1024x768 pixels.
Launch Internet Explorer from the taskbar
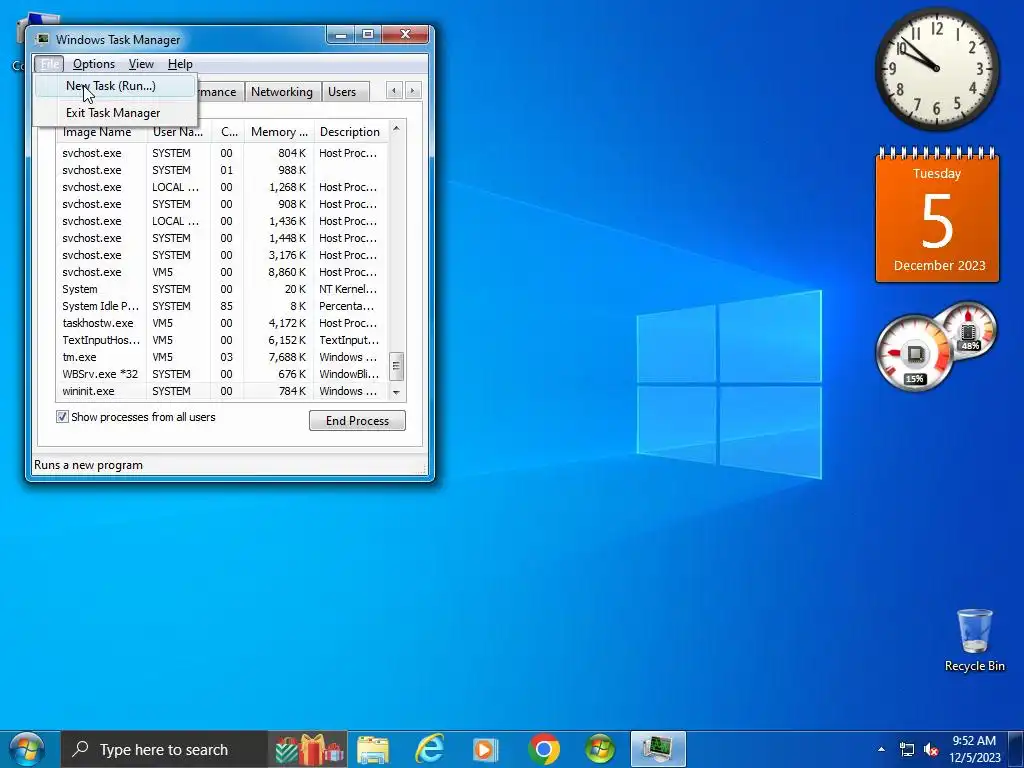(x=430, y=749)
